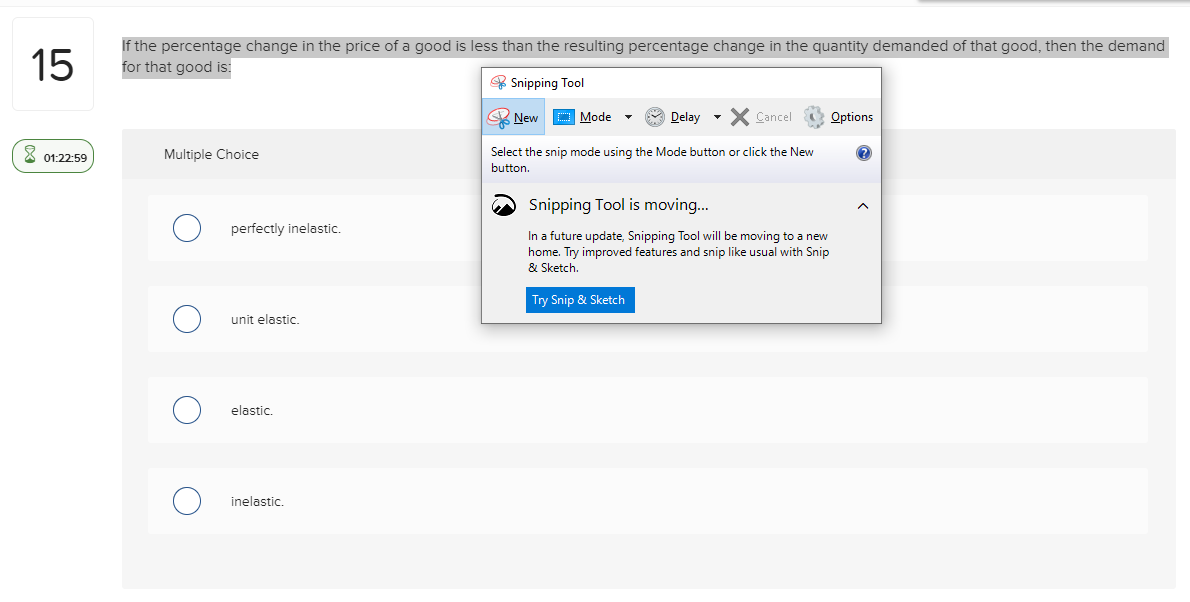Click the 'Multiple Choice' label
Viewport: 1190px width, 602px height.
(x=211, y=154)
